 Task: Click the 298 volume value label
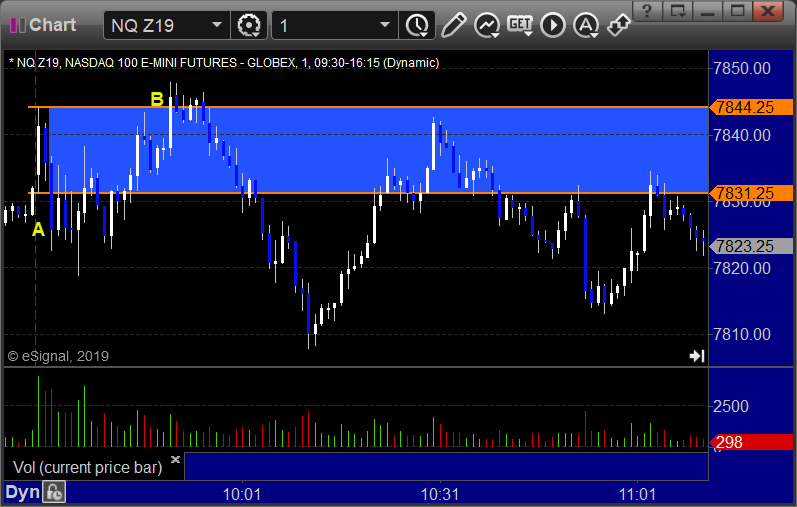tap(751, 442)
